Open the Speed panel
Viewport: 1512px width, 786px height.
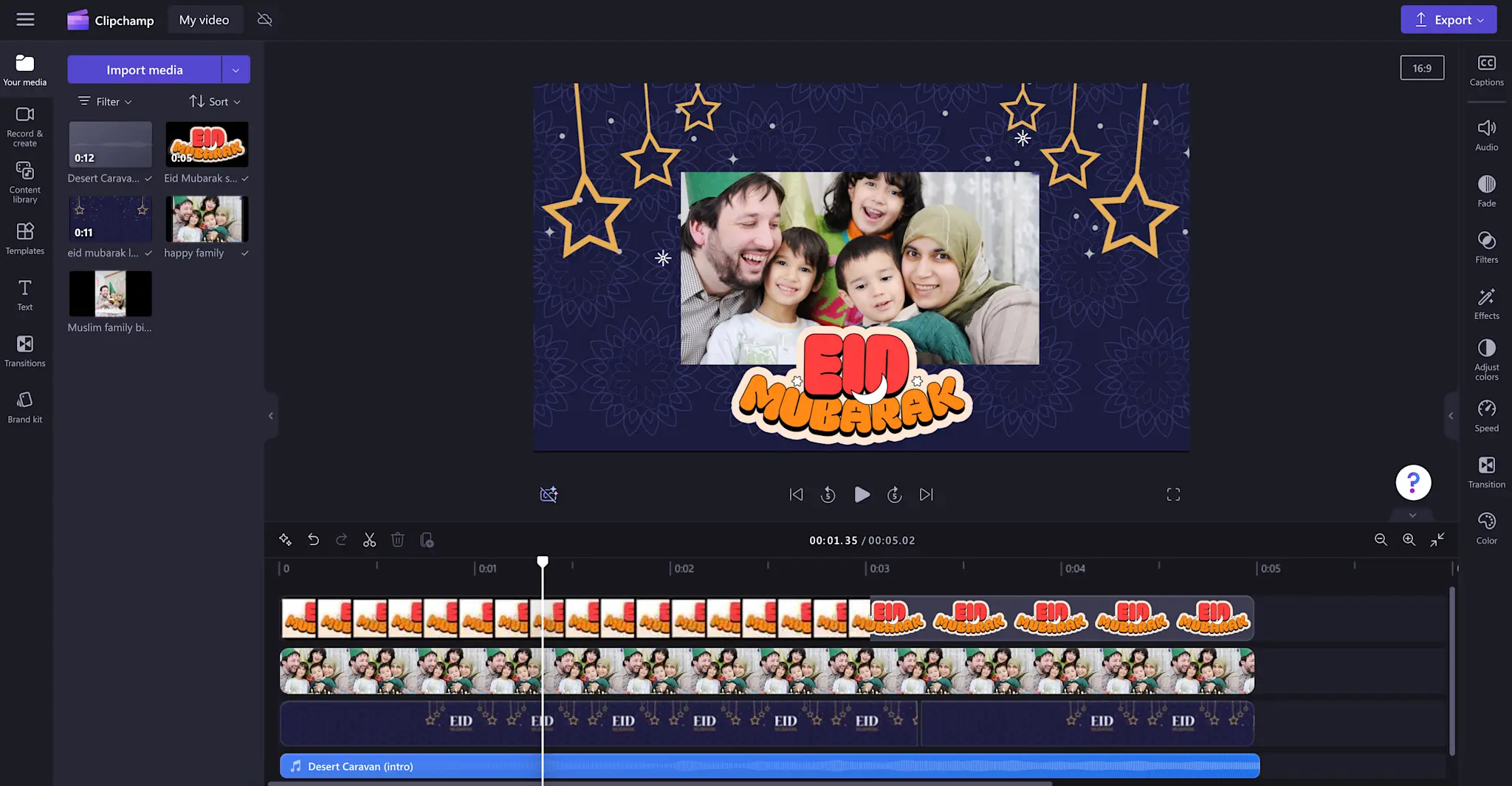coord(1486,416)
